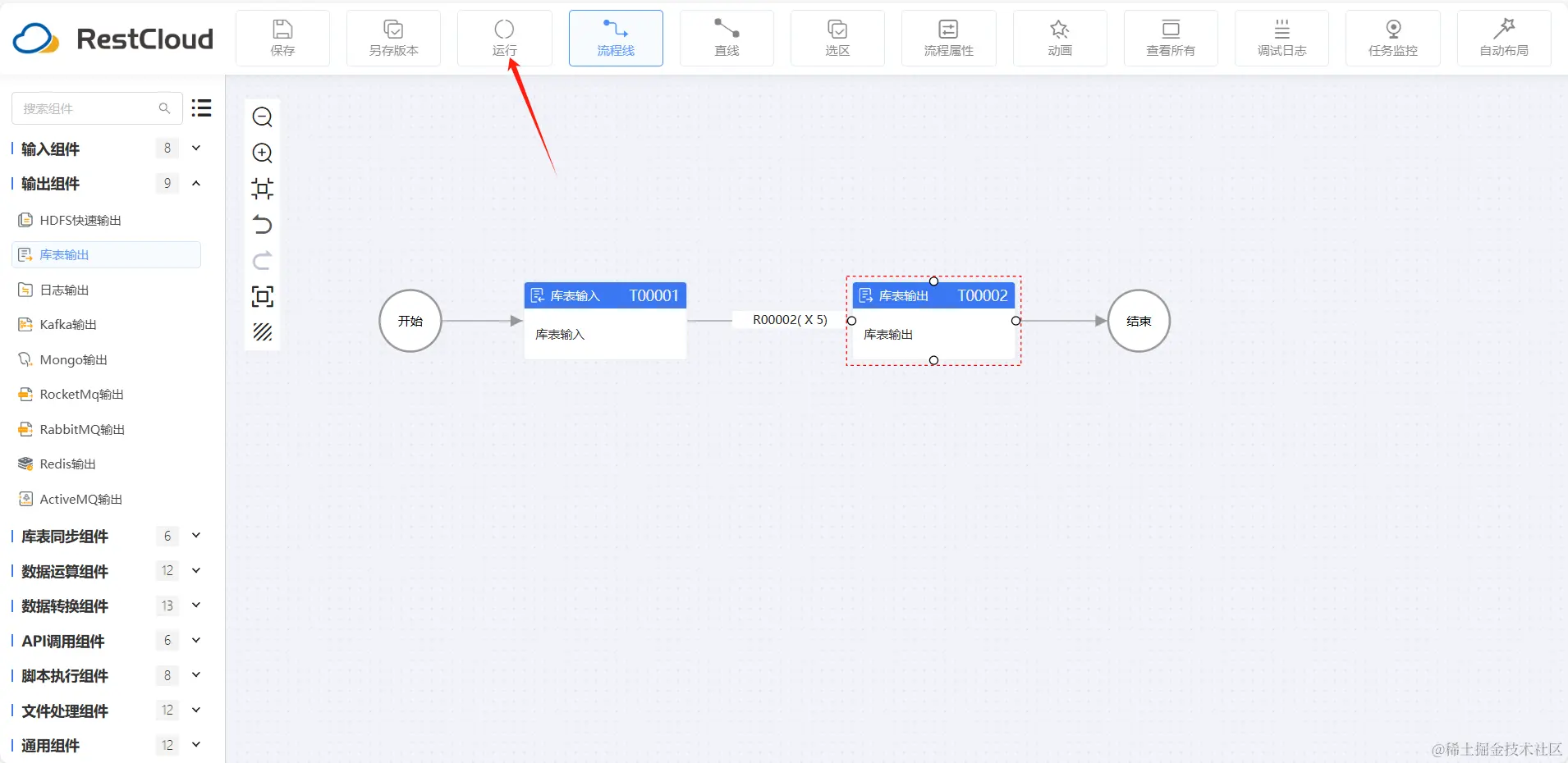The height and width of the screenshot is (763, 1568).
Task: Click the diagonal hatch grid icon
Action: [x=263, y=332]
